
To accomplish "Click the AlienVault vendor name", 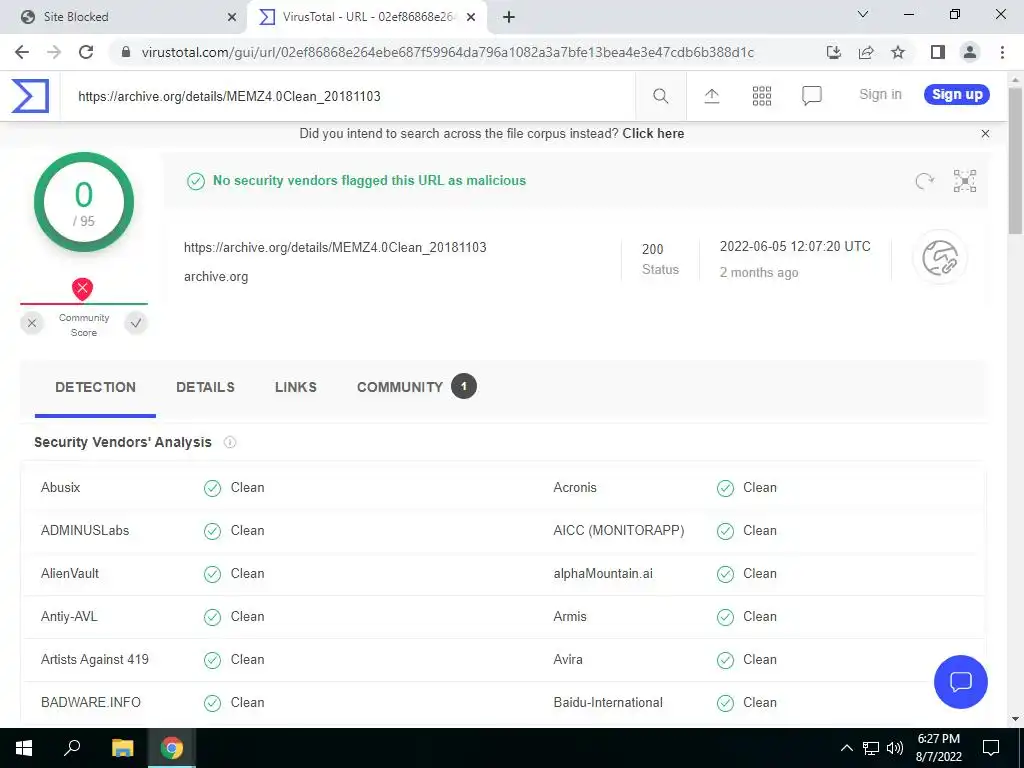I will (70, 574).
